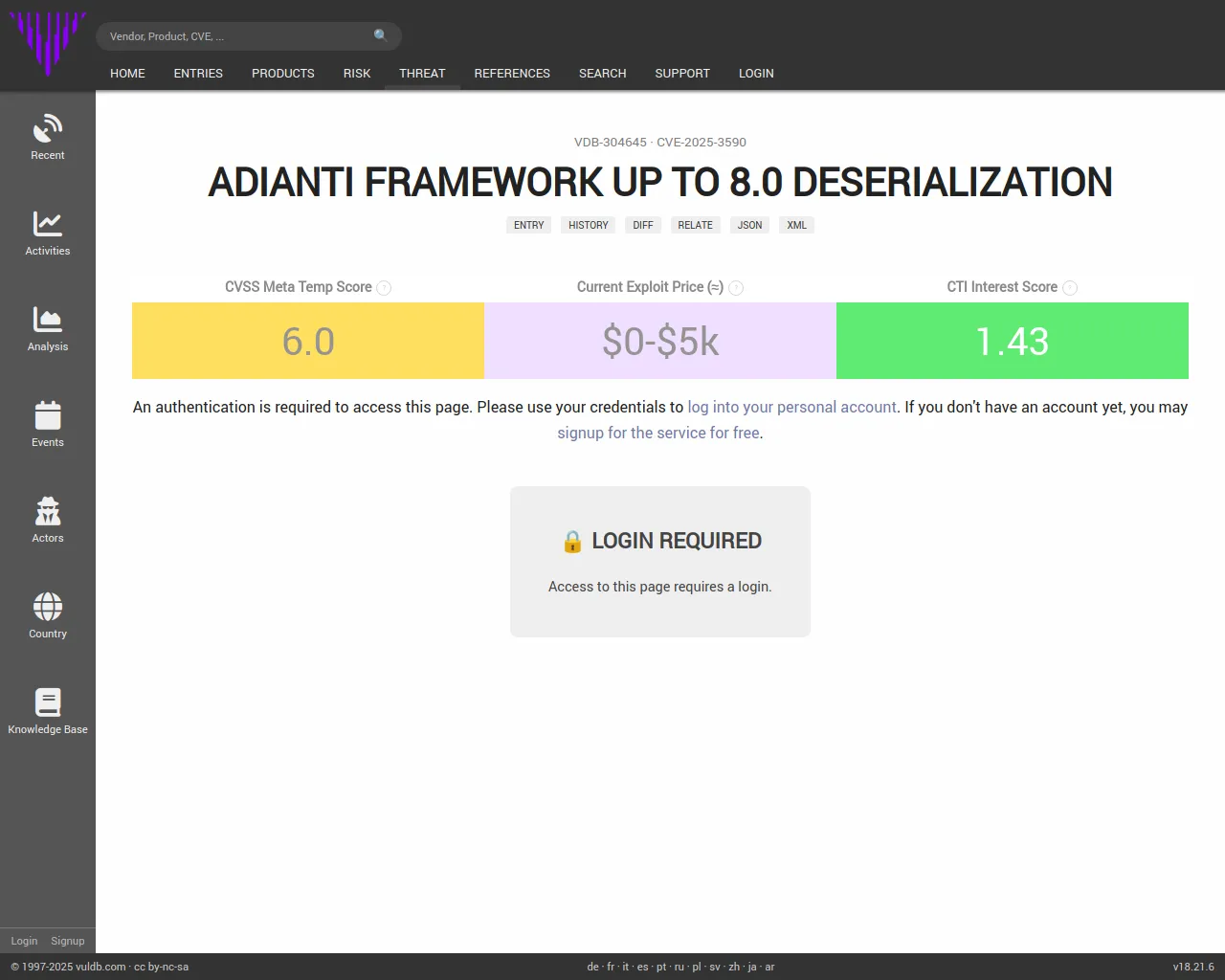Switch language to 'ar'
Screen dimensions: 1225x980
(x=769, y=967)
